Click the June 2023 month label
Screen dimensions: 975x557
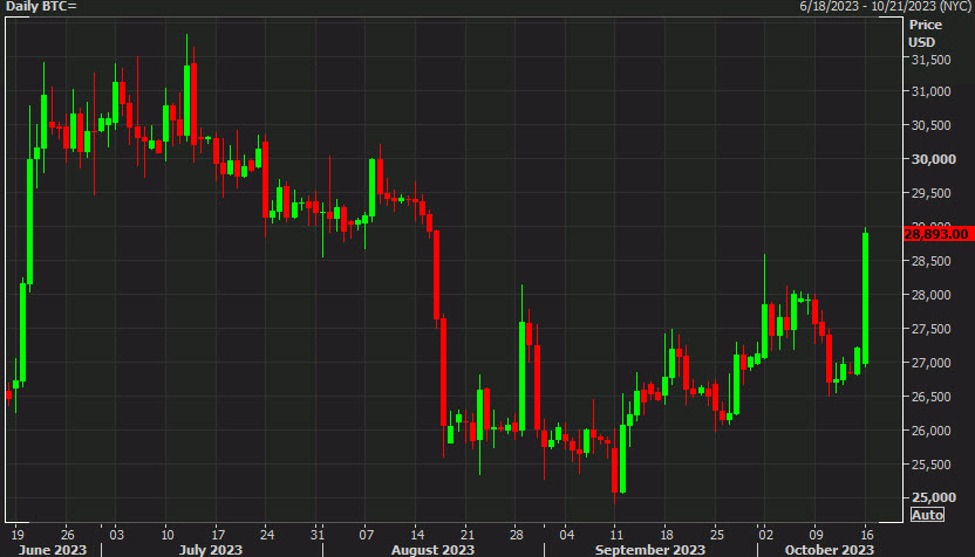[x=52, y=550]
